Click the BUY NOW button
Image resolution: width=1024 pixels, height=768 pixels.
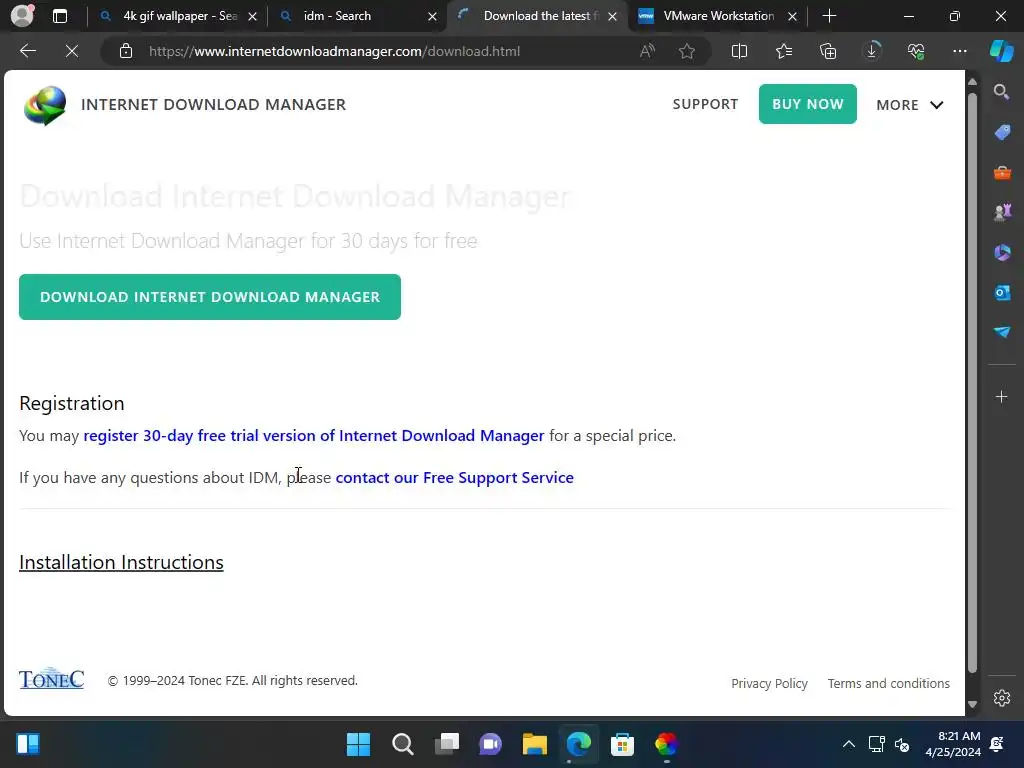(808, 104)
